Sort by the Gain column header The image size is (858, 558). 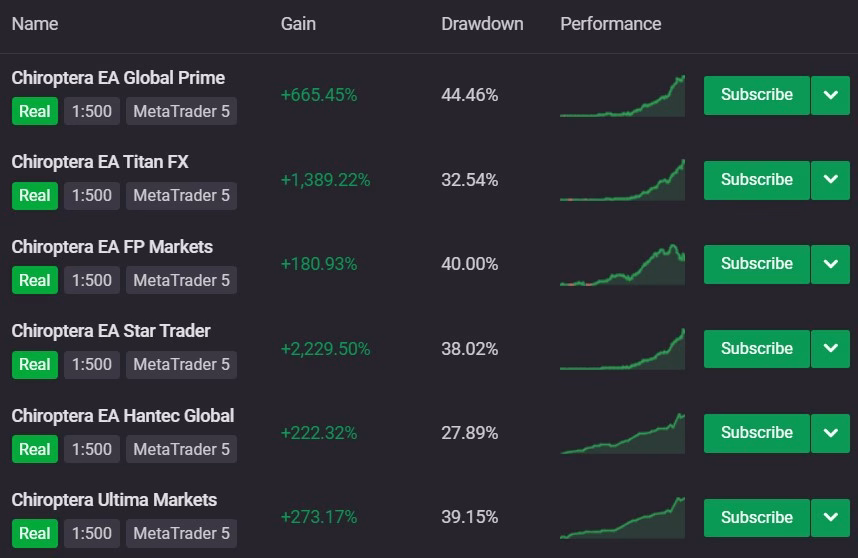(x=298, y=24)
